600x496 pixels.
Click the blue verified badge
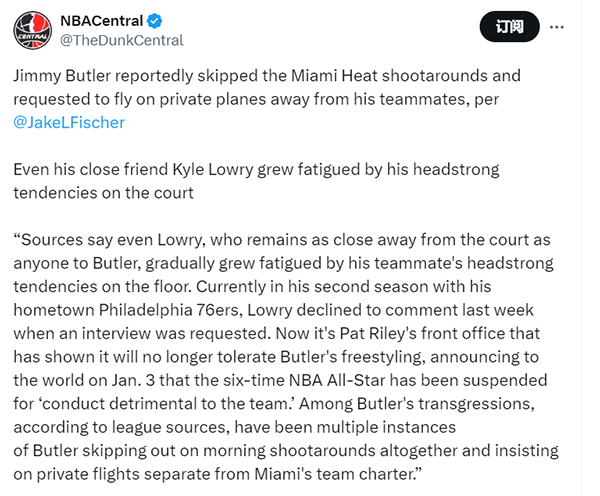click(x=154, y=21)
